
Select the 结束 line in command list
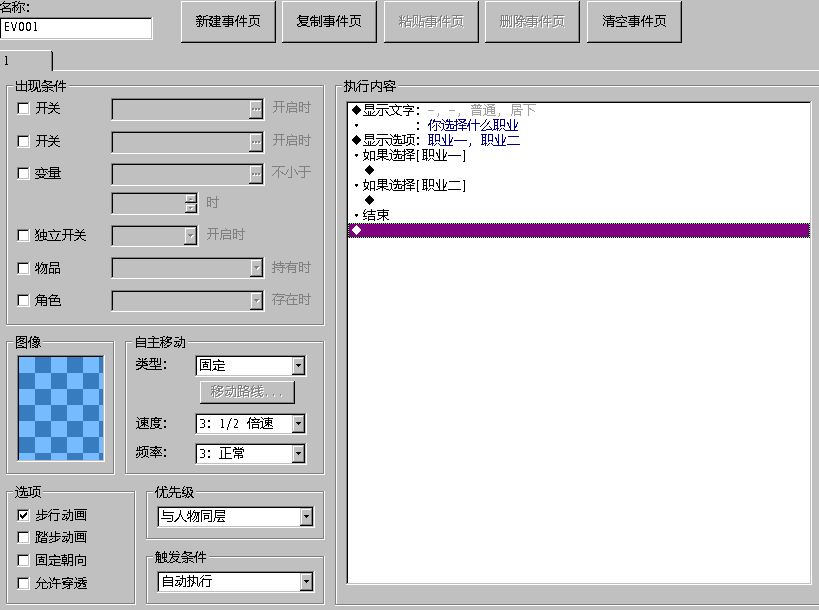[x=579, y=215]
